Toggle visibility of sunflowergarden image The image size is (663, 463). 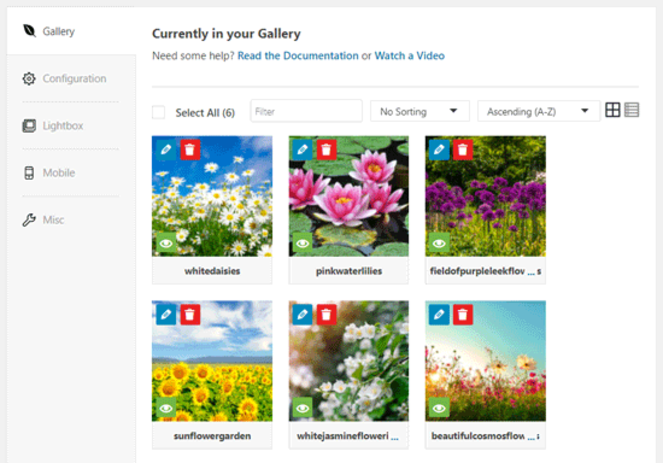coord(166,408)
